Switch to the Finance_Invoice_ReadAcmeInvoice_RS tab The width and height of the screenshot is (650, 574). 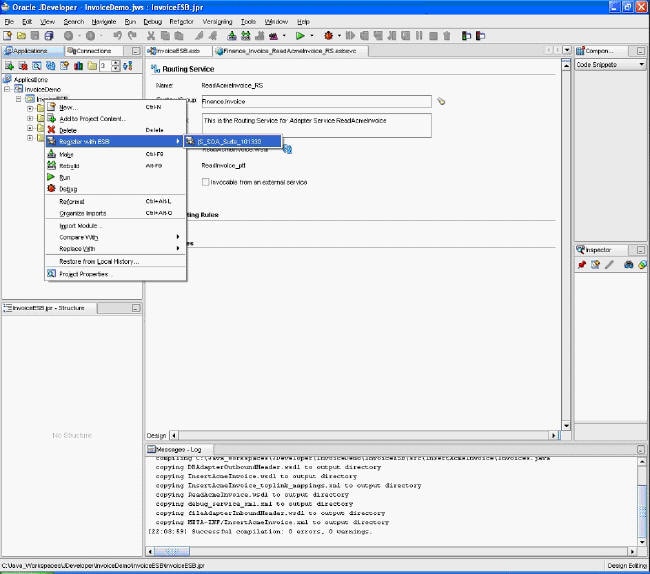[290, 51]
